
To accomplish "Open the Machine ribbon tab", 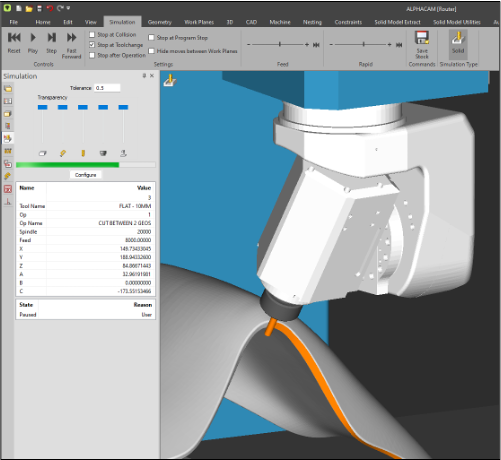I will pyautogui.click(x=280, y=22).
